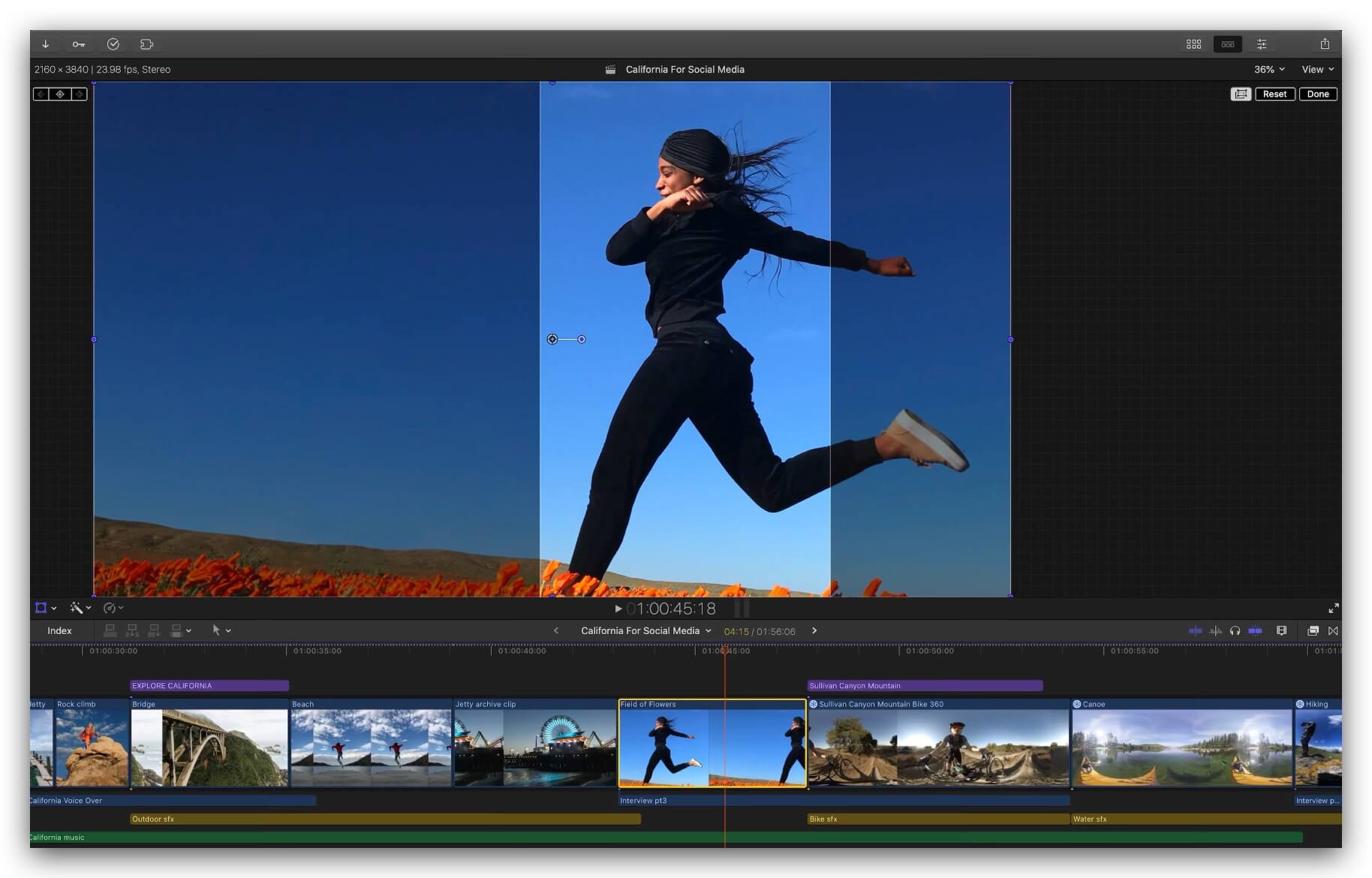Open clip appearance filmstrip options
Viewport: 1372px width, 878px height.
[x=1281, y=630]
